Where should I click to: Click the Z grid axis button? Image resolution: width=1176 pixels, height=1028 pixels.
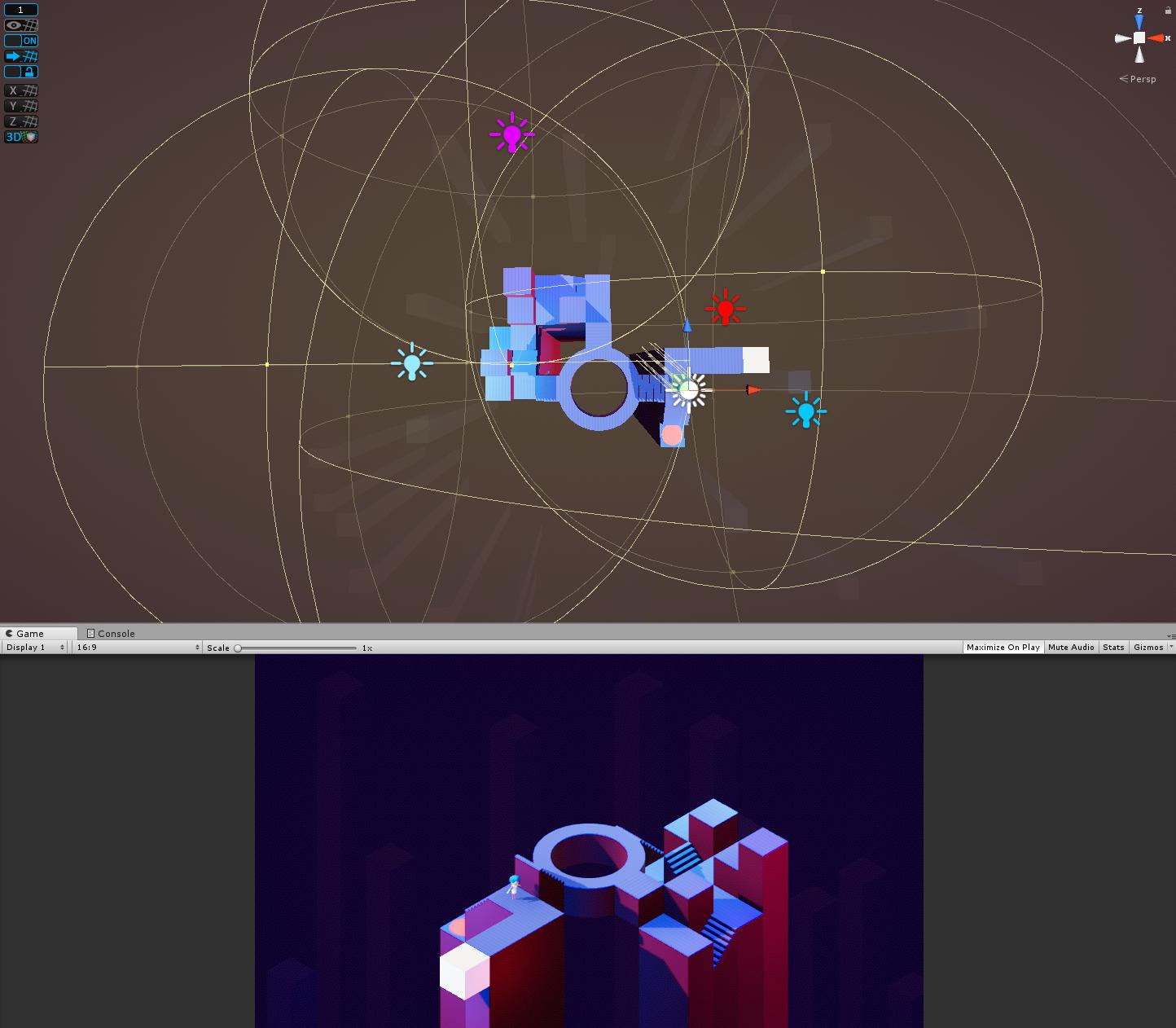[21, 121]
